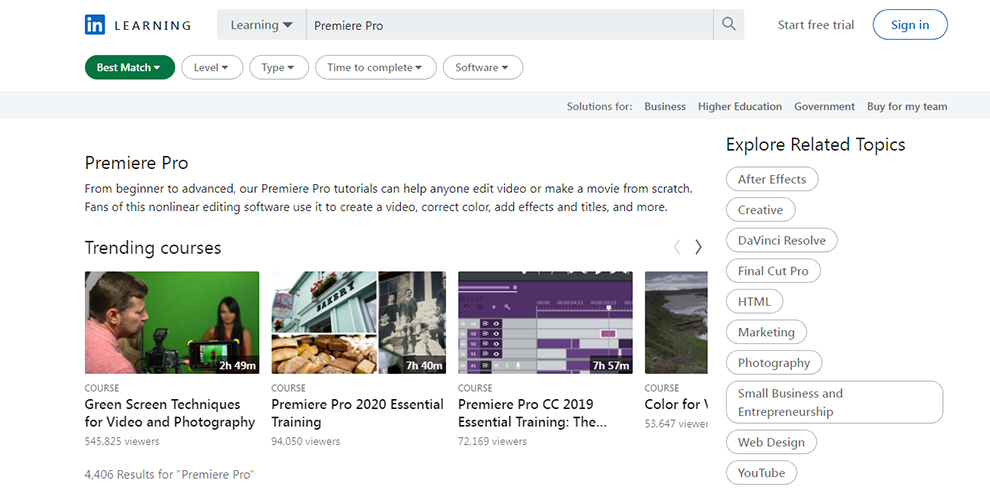The width and height of the screenshot is (990, 500).
Task: Select the After Effects related topic
Action: coord(772,179)
